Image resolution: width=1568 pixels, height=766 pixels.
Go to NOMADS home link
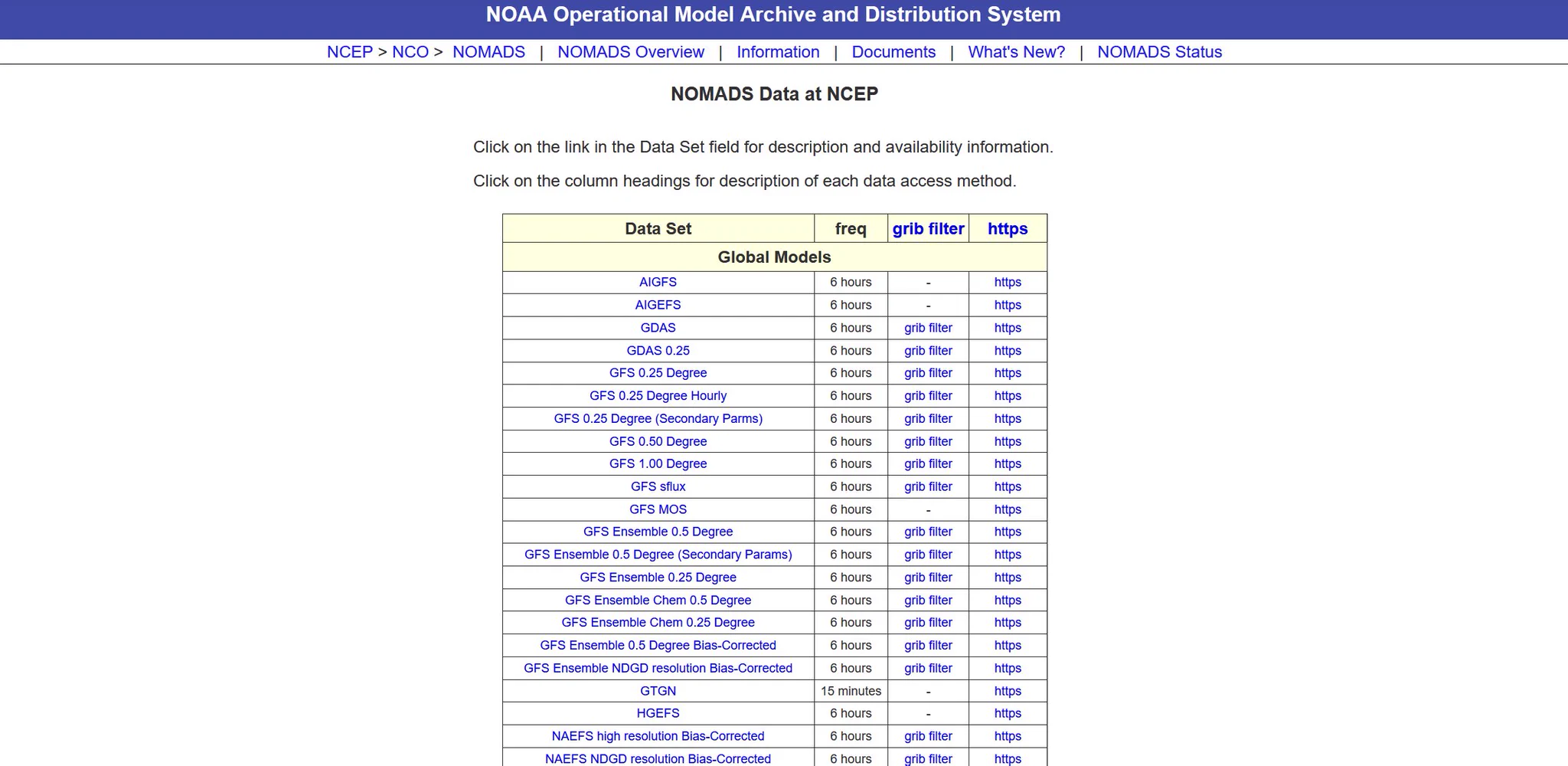coord(488,52)
